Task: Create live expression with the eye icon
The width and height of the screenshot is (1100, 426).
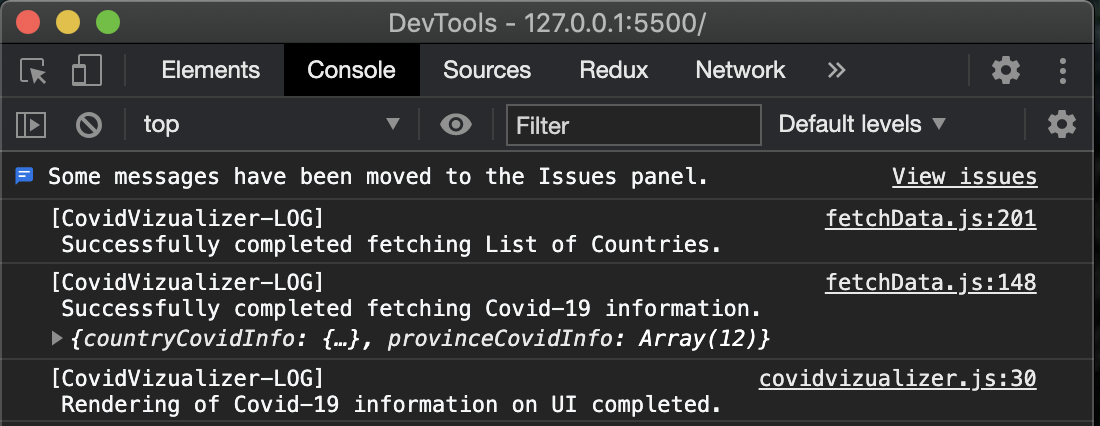Action: [x=456, y=125]
